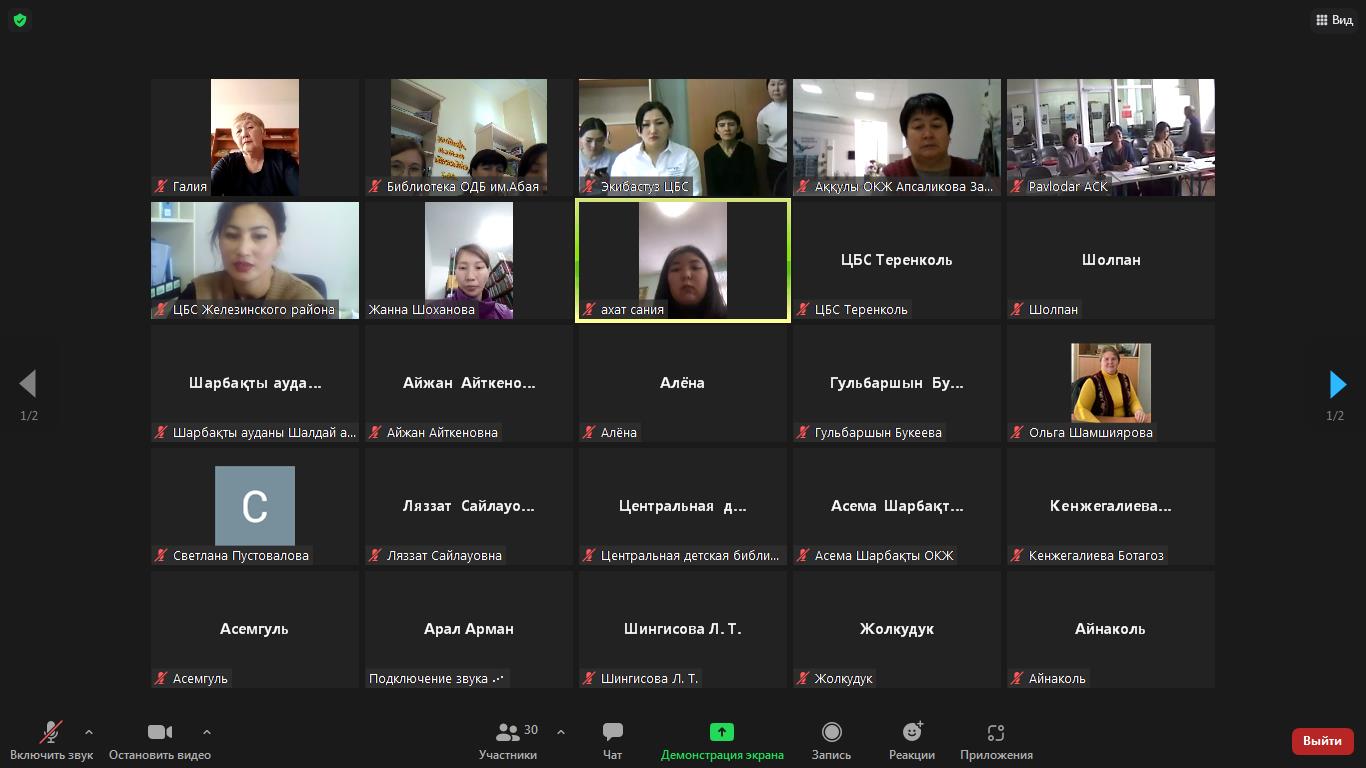Stop camera with Остановить видео
1366x768 pixels.
159,733
